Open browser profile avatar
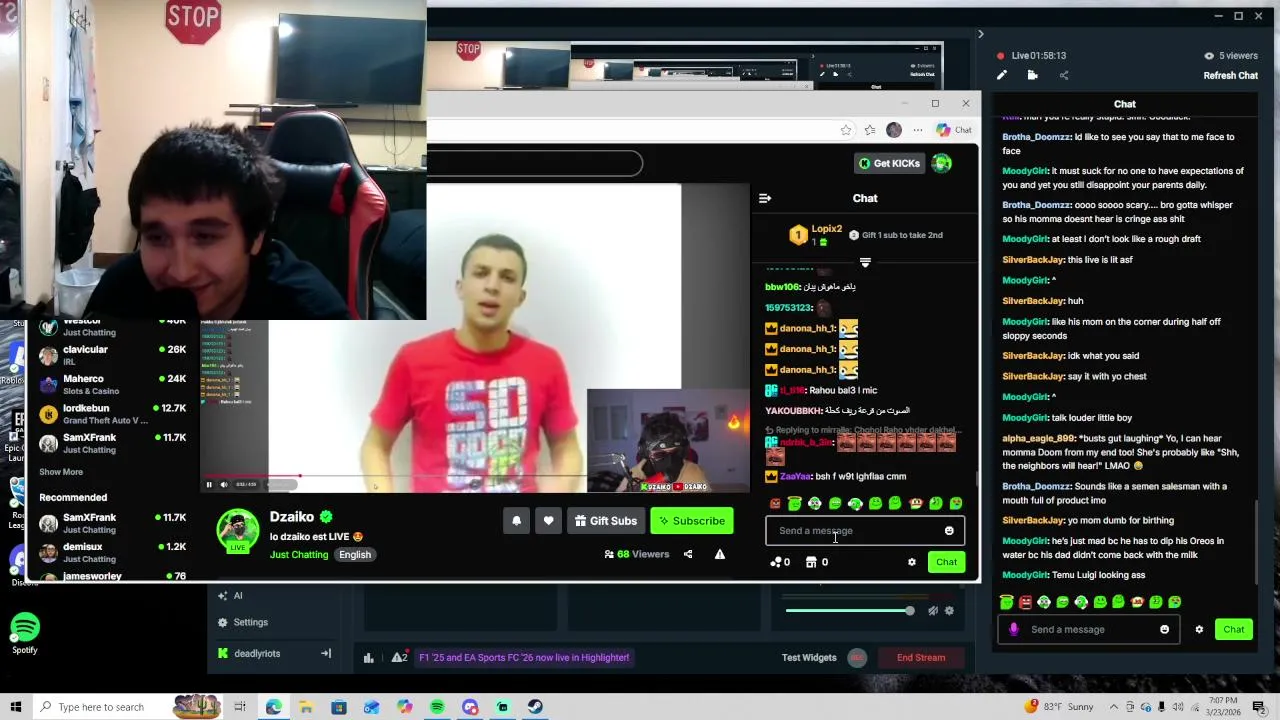Viewport: 1280px width, 720px height. click(x=894, y=130)
